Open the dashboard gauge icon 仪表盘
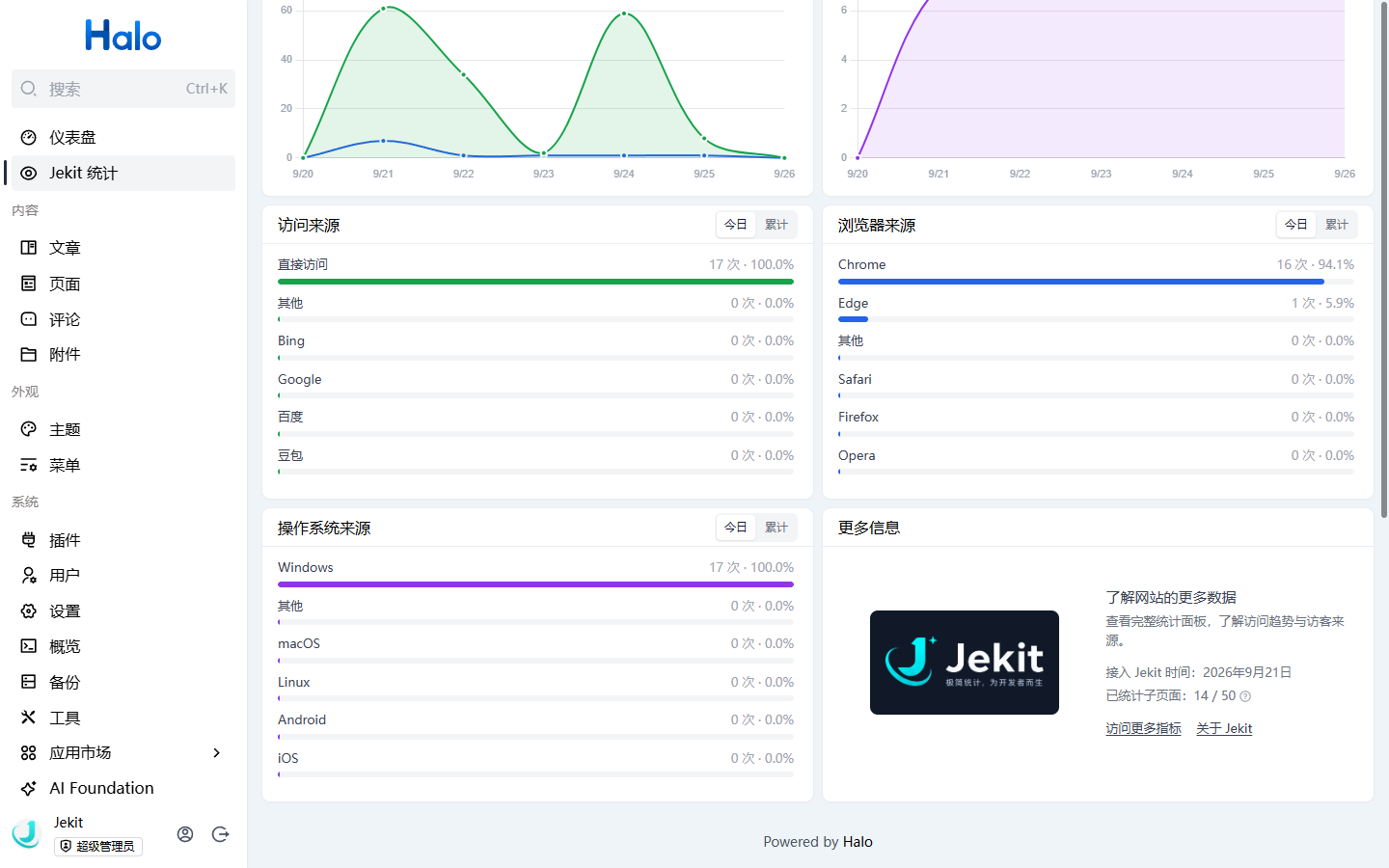Screen dimensions: 1389x868 point(29,138)
